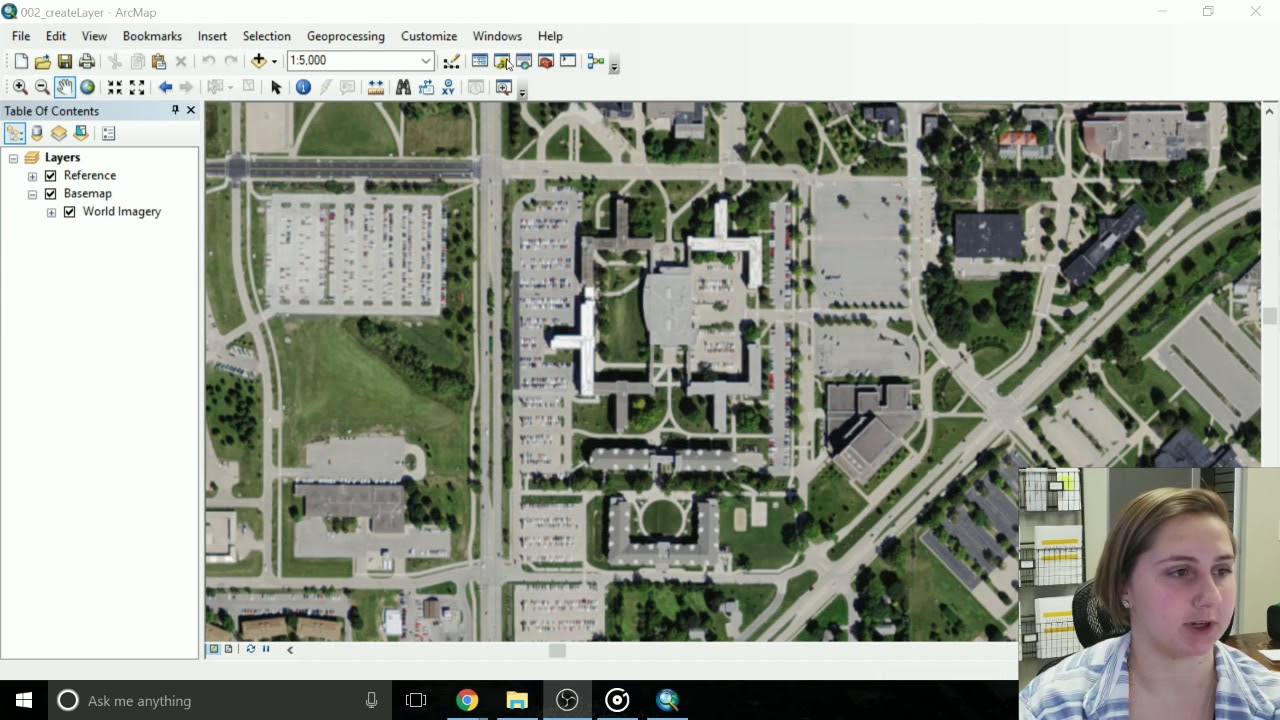
Task: Uncheck the Basemap layer checkbox
Action: click(x=50, y=194)
